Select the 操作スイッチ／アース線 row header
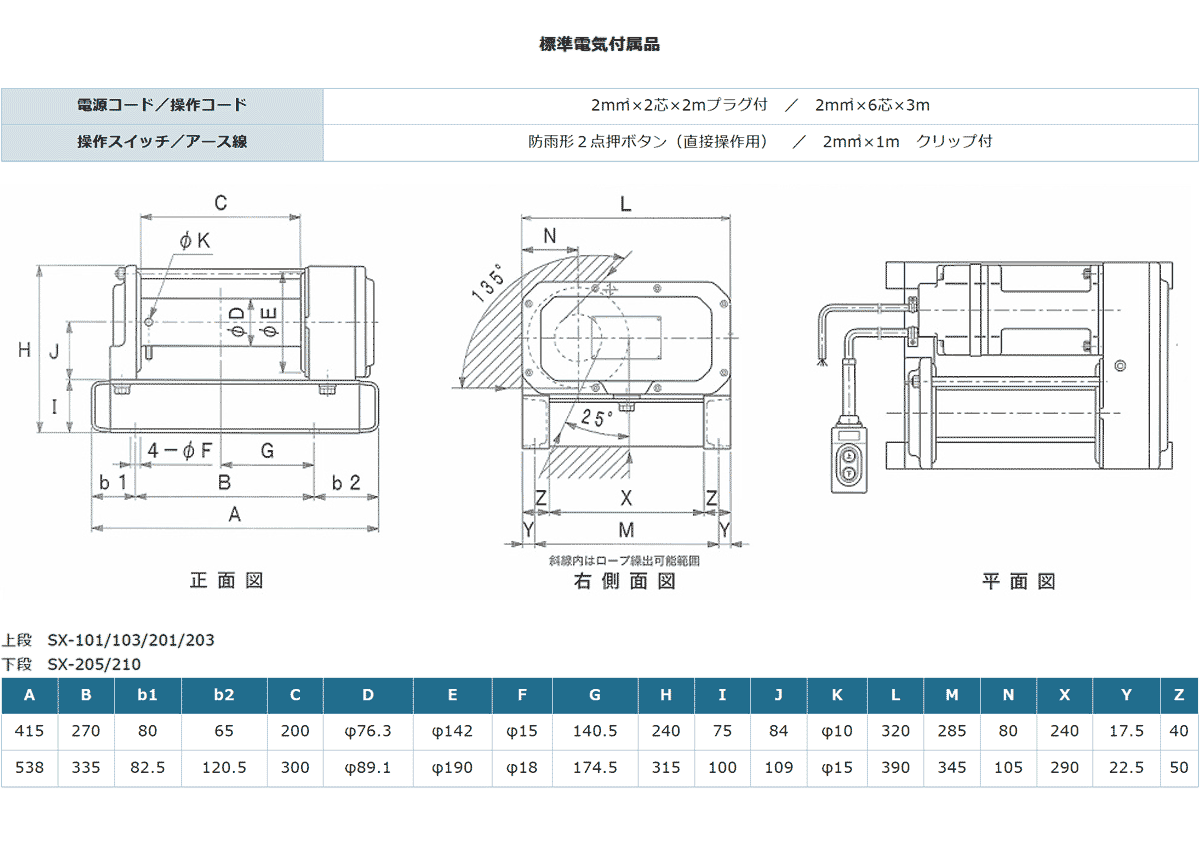 (x=162, y=142)
